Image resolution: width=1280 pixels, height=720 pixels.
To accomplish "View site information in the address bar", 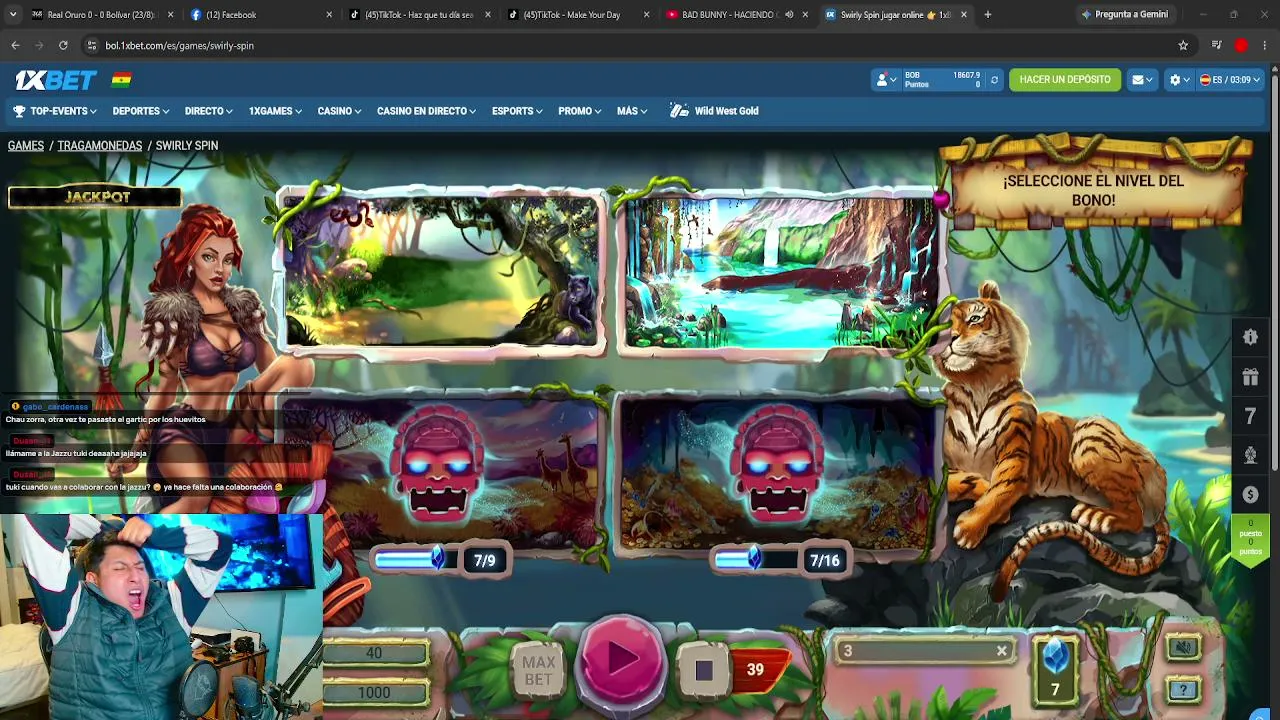I will tap(91, 45).
